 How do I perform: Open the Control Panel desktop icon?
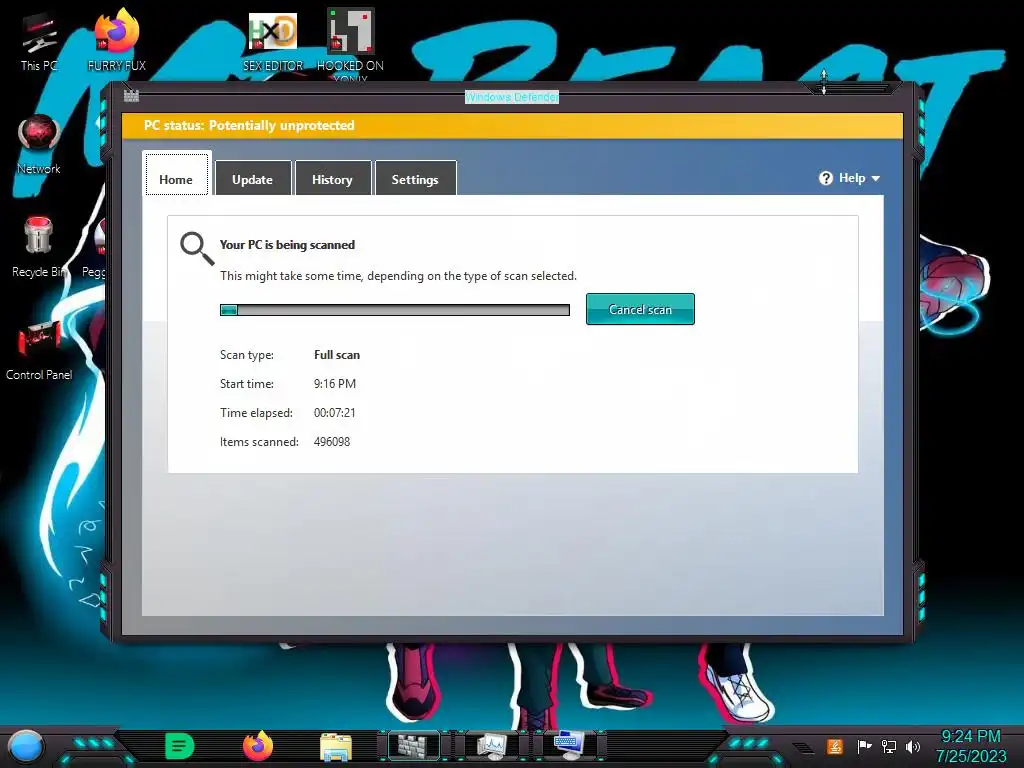[39, 350]
